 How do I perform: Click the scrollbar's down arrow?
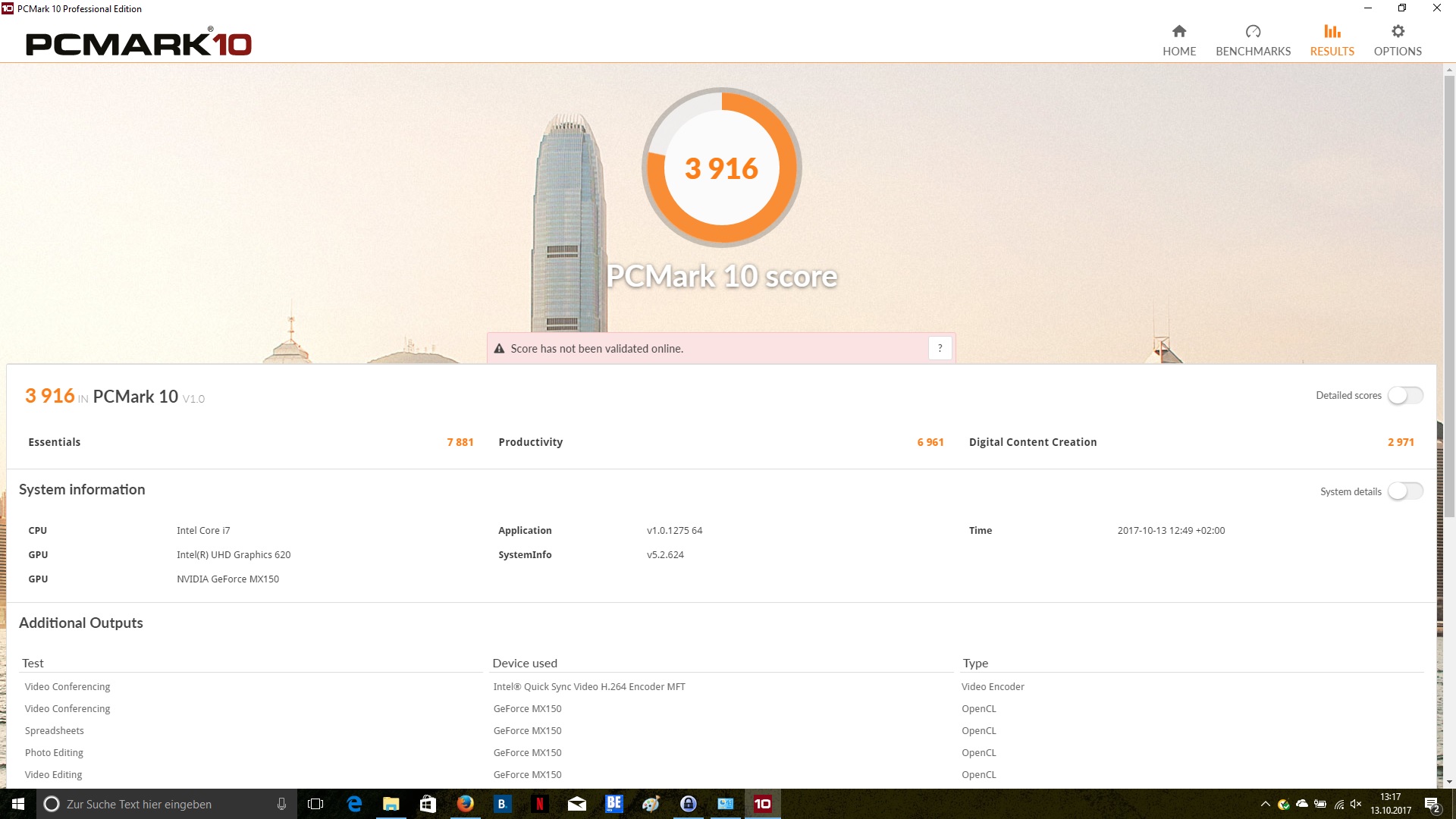pyautogui.click(x=1449, y=782)
